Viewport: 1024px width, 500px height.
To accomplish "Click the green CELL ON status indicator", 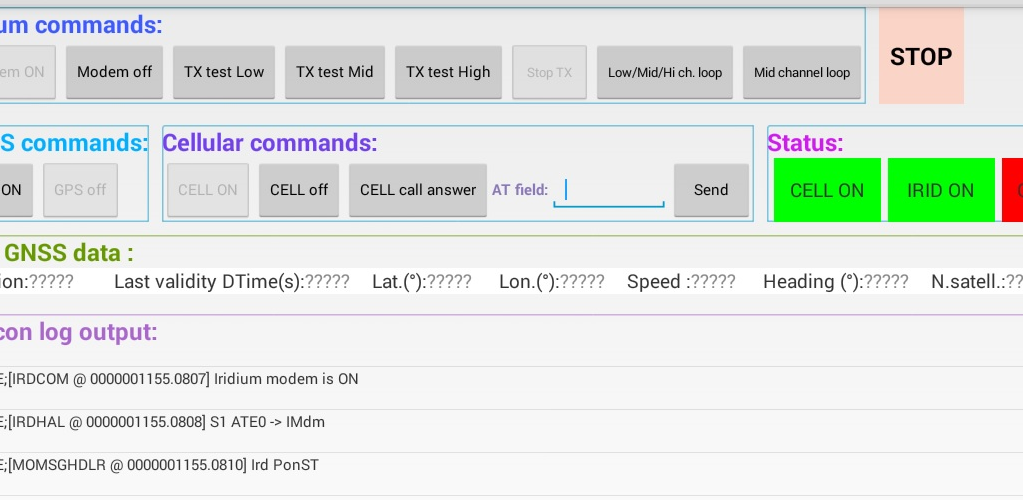I will tap(827, 190).
